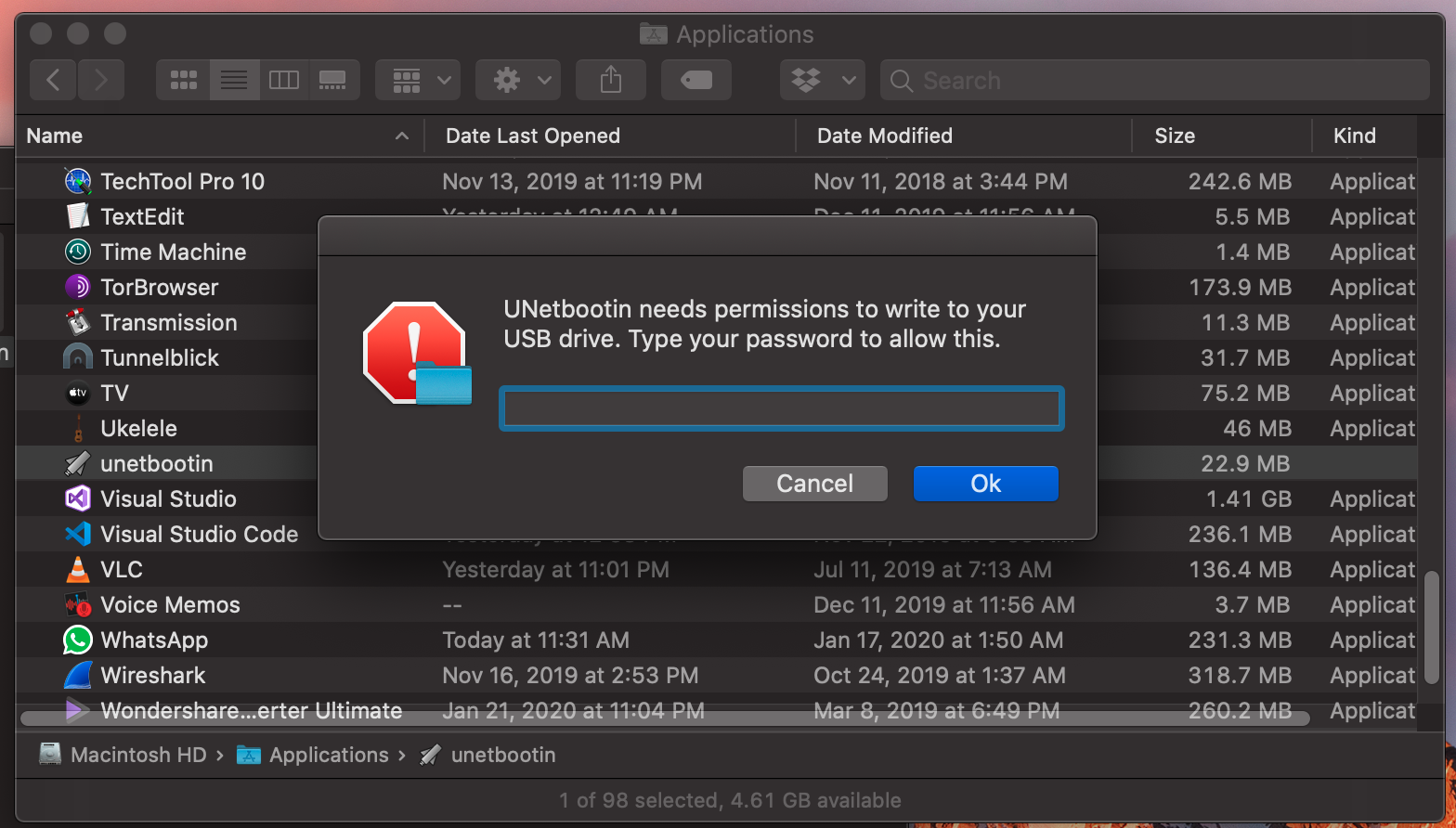Click the 242.6 MB size value
This screenshot has height=828, width=1456.
[x=1240, y=181]
